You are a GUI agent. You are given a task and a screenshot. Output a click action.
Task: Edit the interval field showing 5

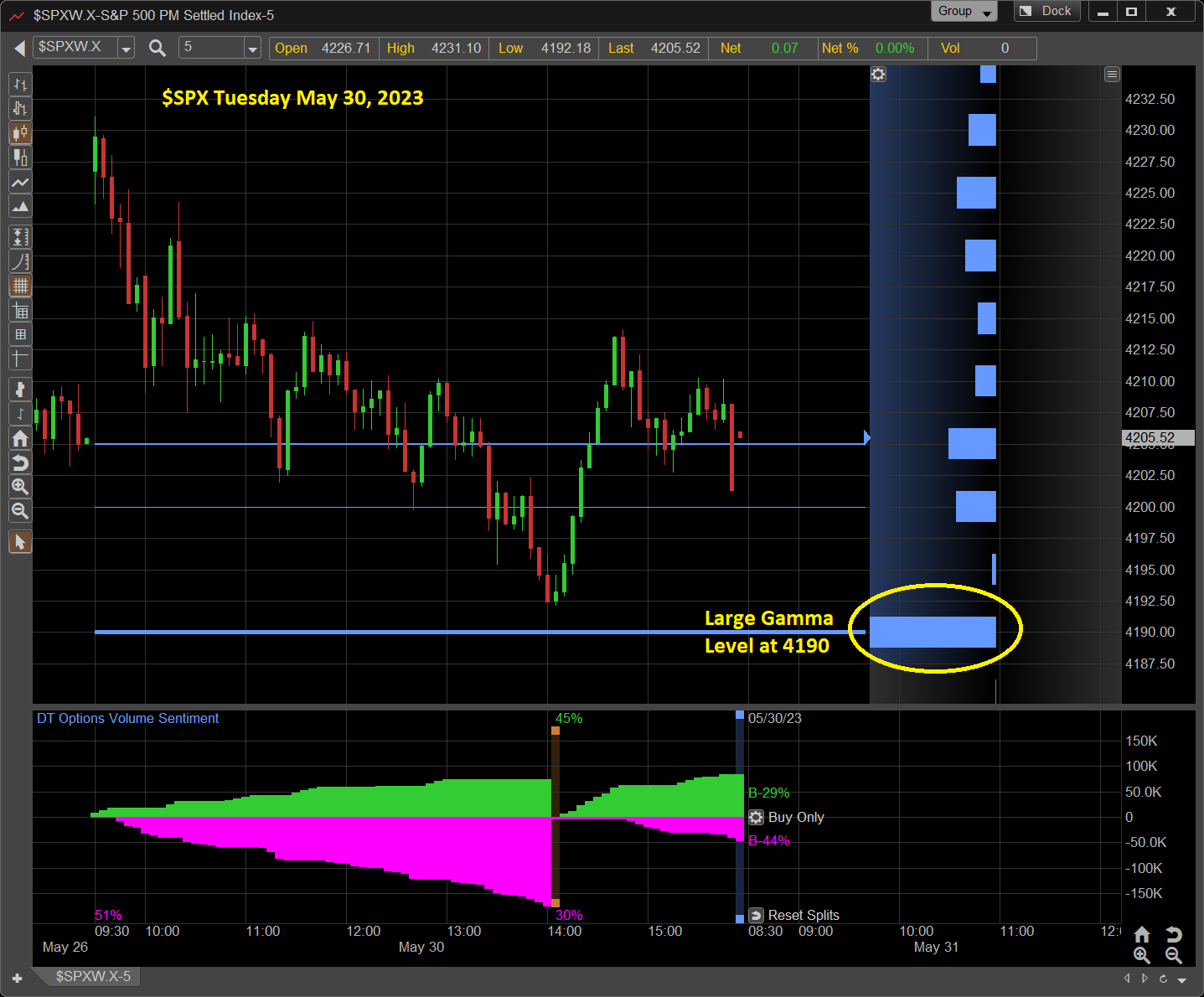point(213,48)
